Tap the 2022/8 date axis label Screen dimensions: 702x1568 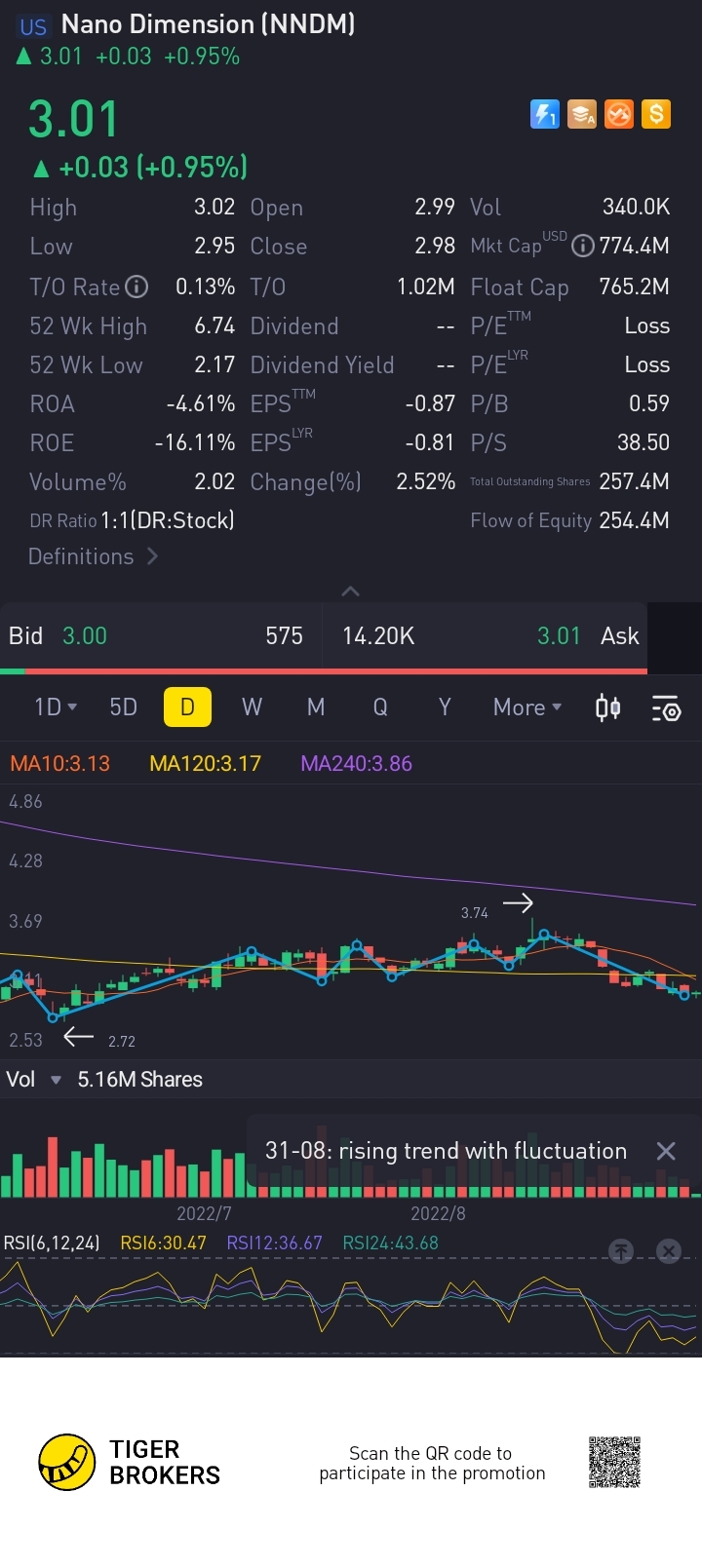click(x=438, y=1213)
